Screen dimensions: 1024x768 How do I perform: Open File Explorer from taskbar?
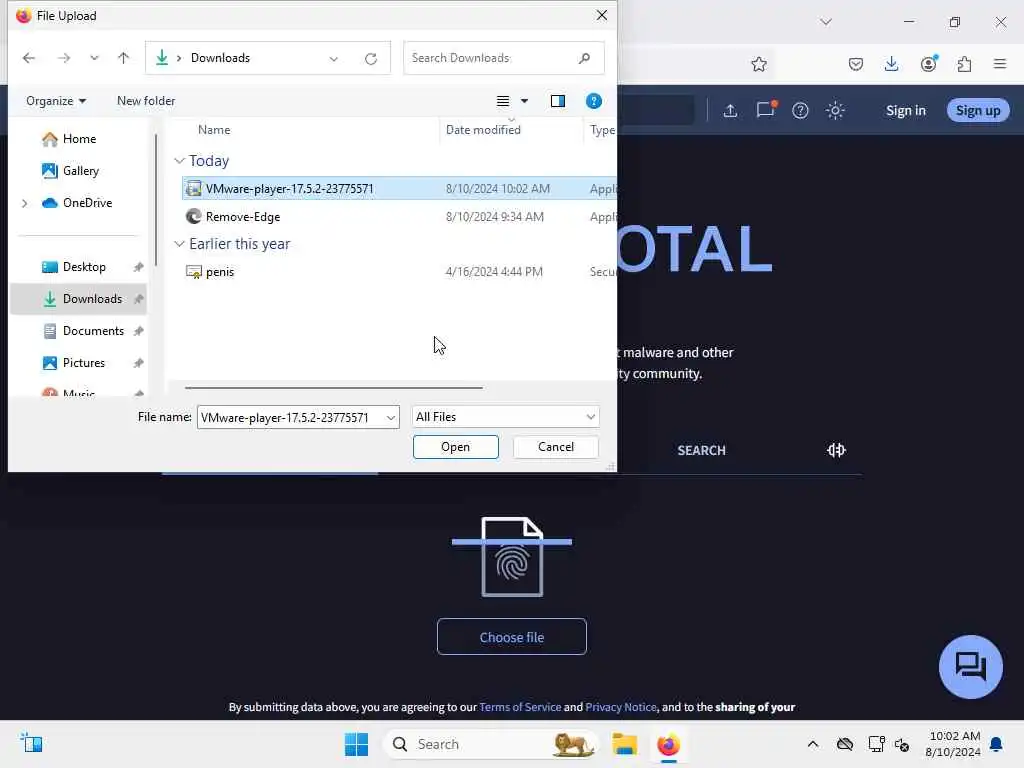point(624,744)
